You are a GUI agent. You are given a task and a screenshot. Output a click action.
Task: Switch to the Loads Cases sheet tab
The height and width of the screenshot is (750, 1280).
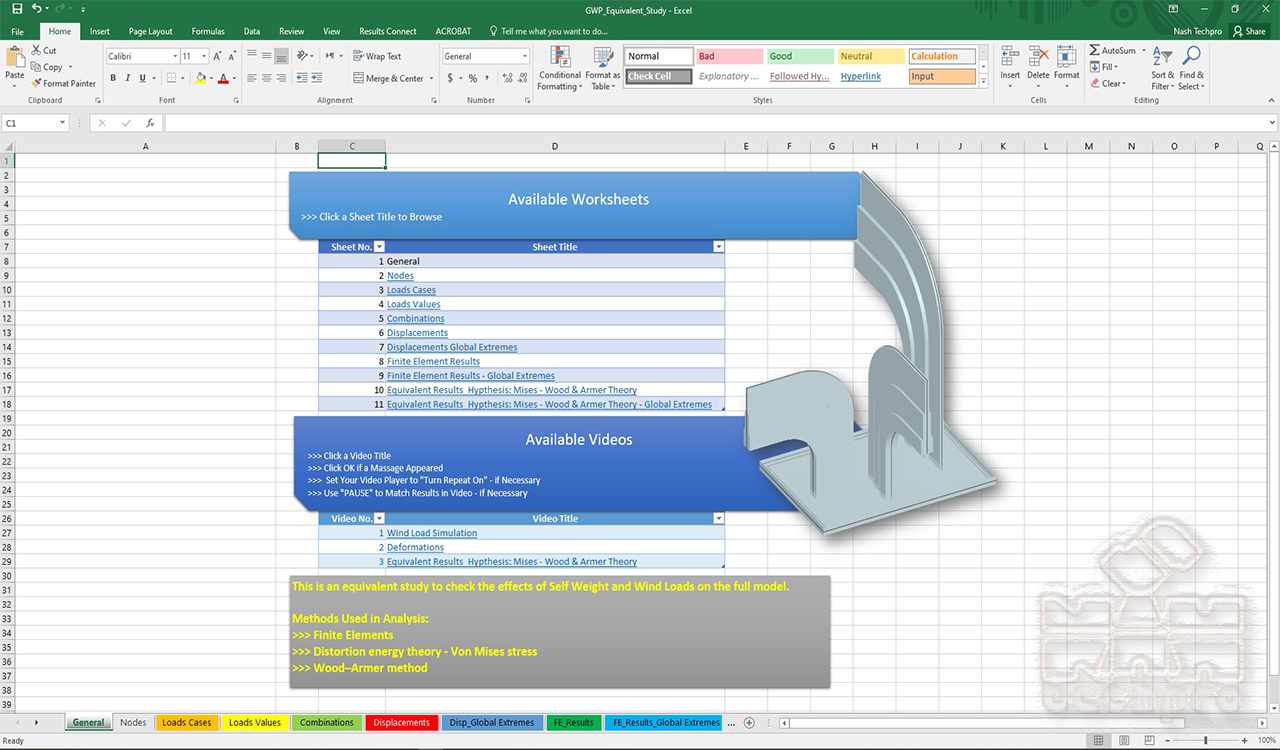187,723
